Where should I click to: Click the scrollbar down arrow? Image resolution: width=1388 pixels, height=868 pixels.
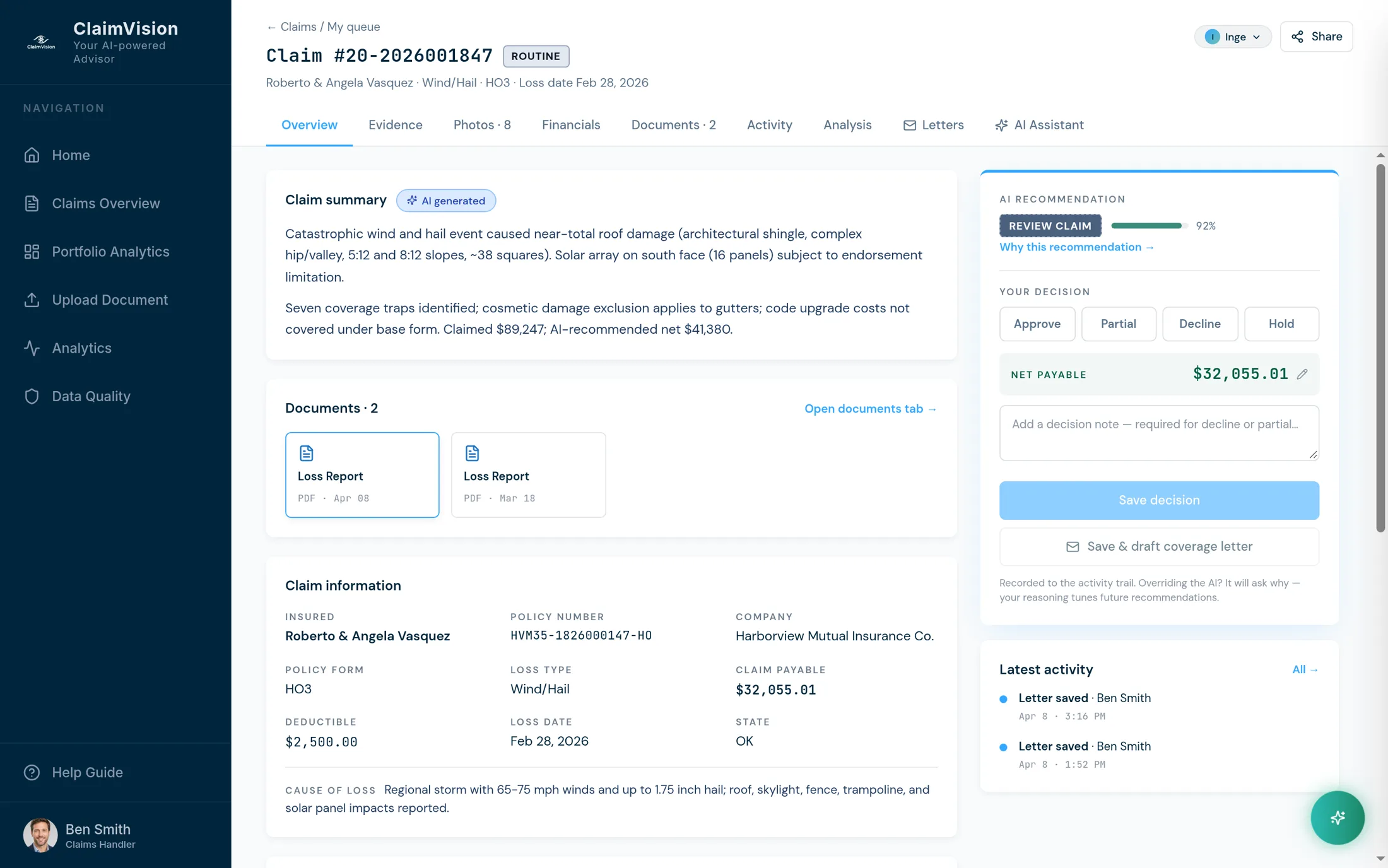[x=1380, y=859]
